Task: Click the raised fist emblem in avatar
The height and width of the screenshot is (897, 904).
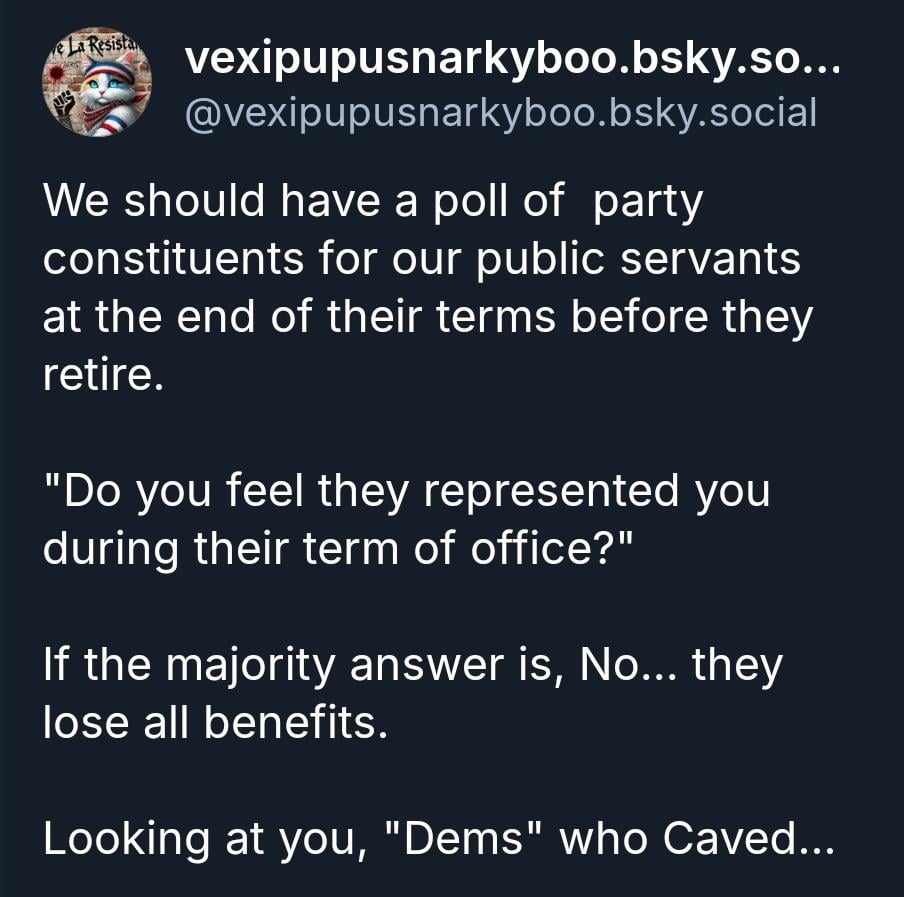Action: [61, 105]
